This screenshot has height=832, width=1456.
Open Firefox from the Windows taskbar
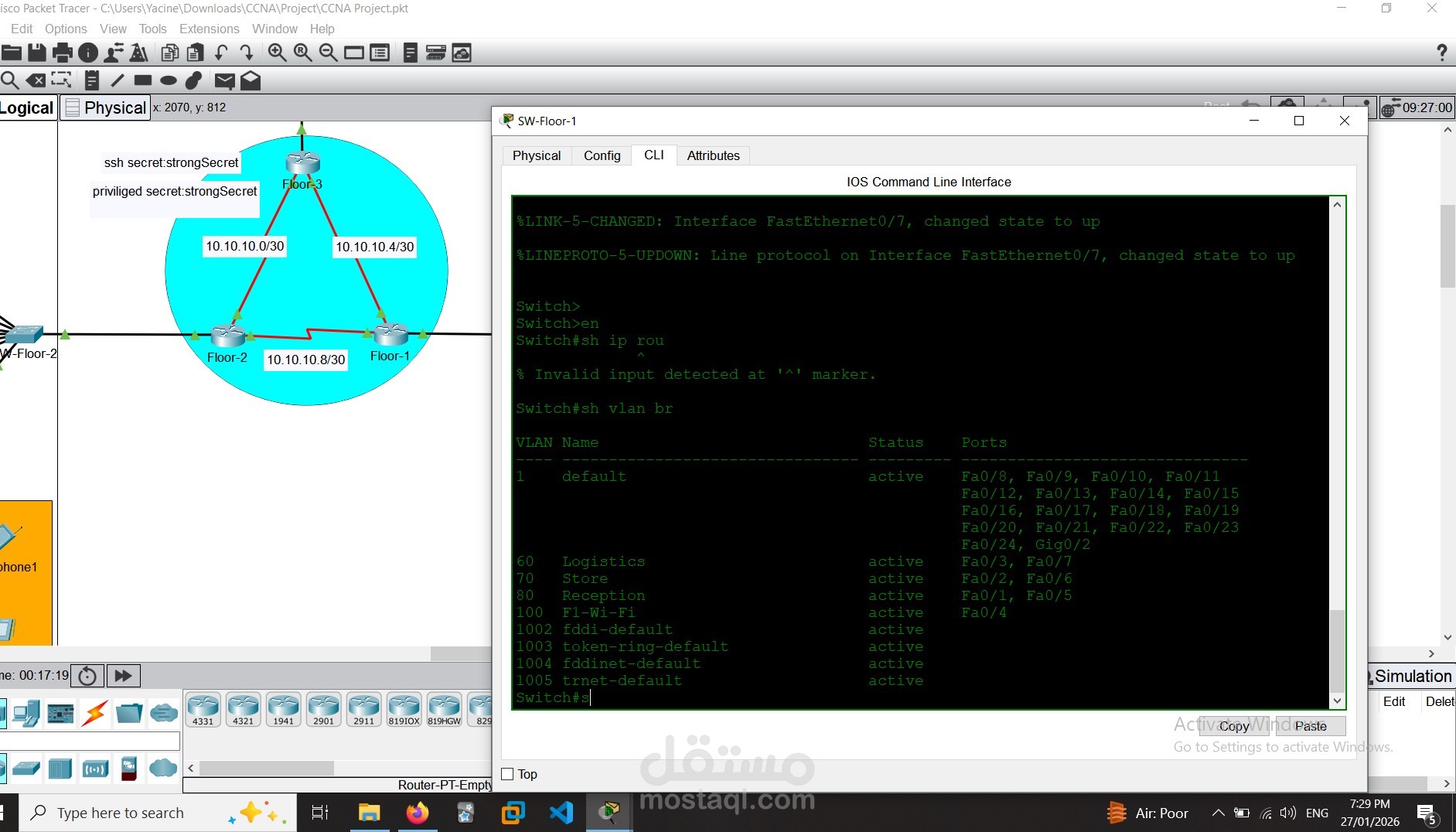(x=418, y=813)
